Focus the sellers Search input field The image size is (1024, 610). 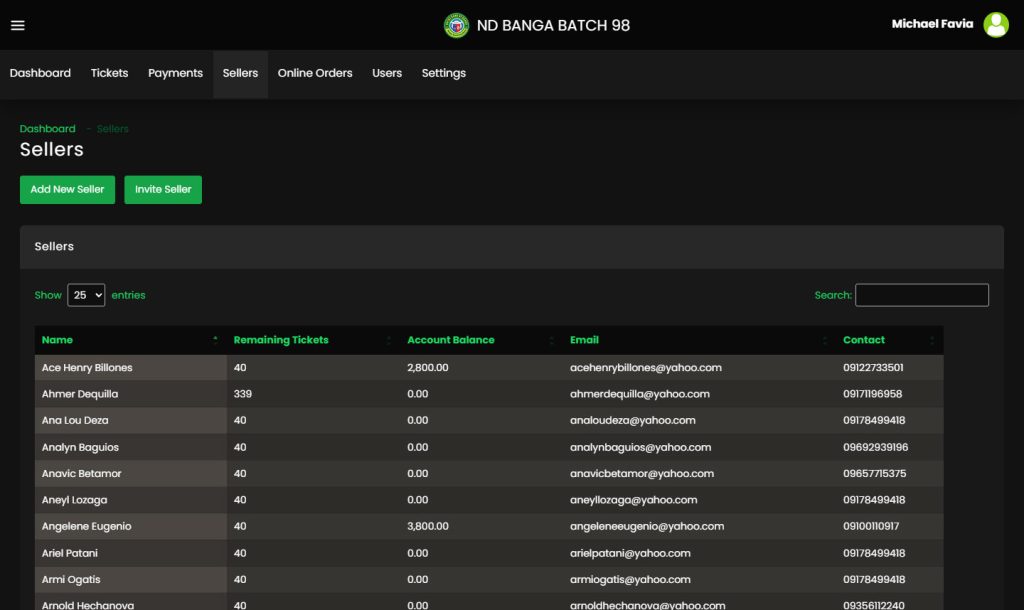pyautogui.click(x=921, y=295)
